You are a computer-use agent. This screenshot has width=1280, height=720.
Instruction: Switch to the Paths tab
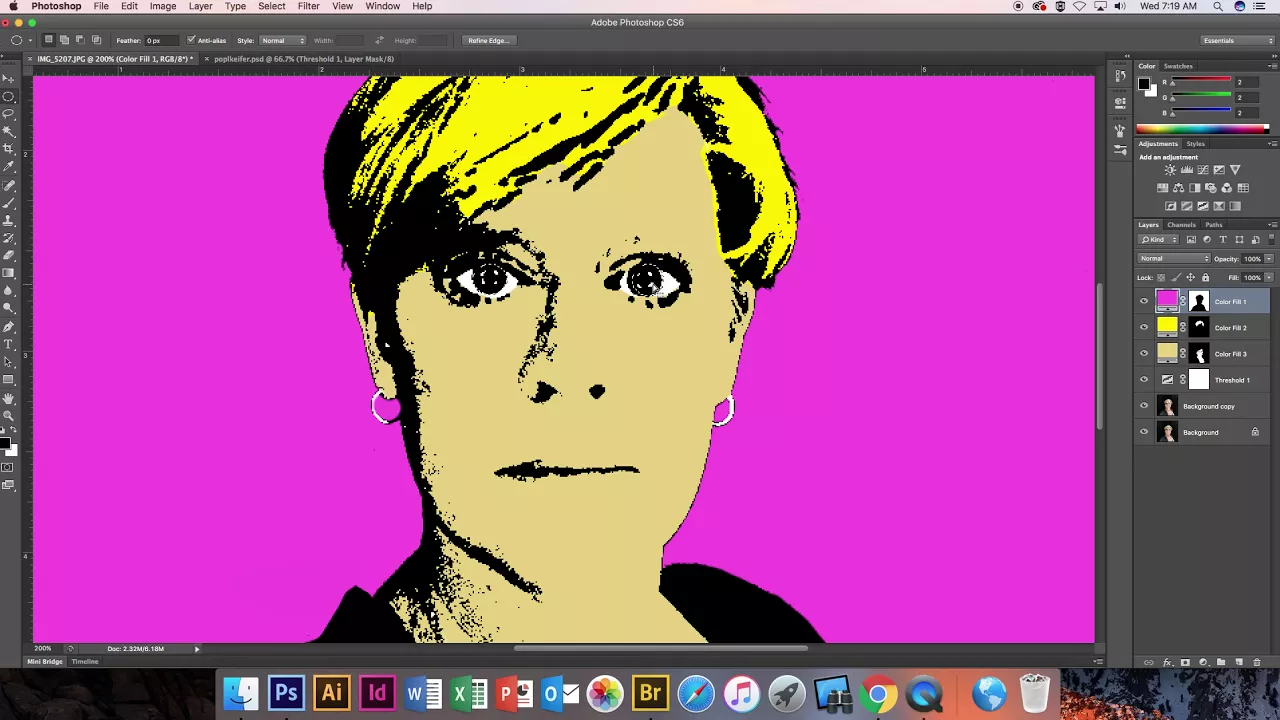(1214, 225)
